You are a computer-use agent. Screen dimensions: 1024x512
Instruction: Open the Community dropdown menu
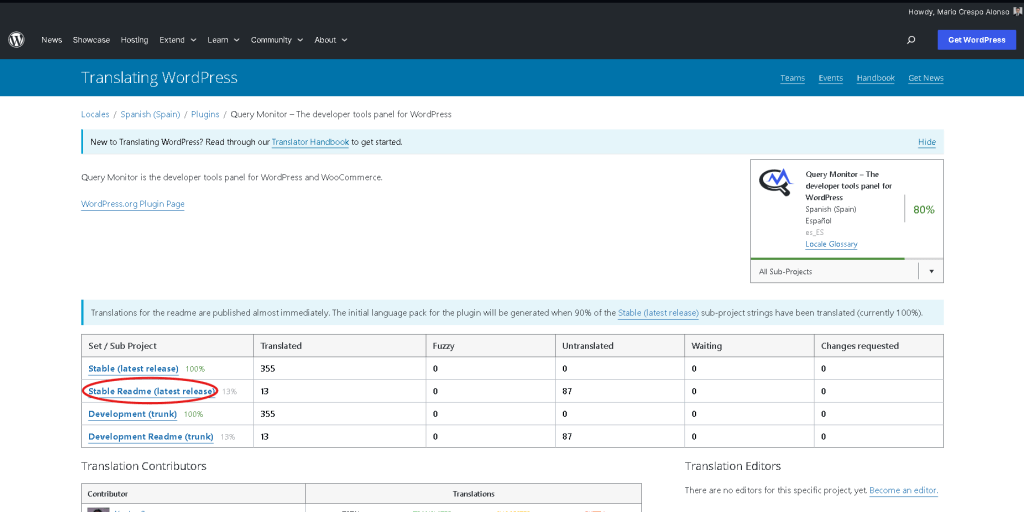276,40
